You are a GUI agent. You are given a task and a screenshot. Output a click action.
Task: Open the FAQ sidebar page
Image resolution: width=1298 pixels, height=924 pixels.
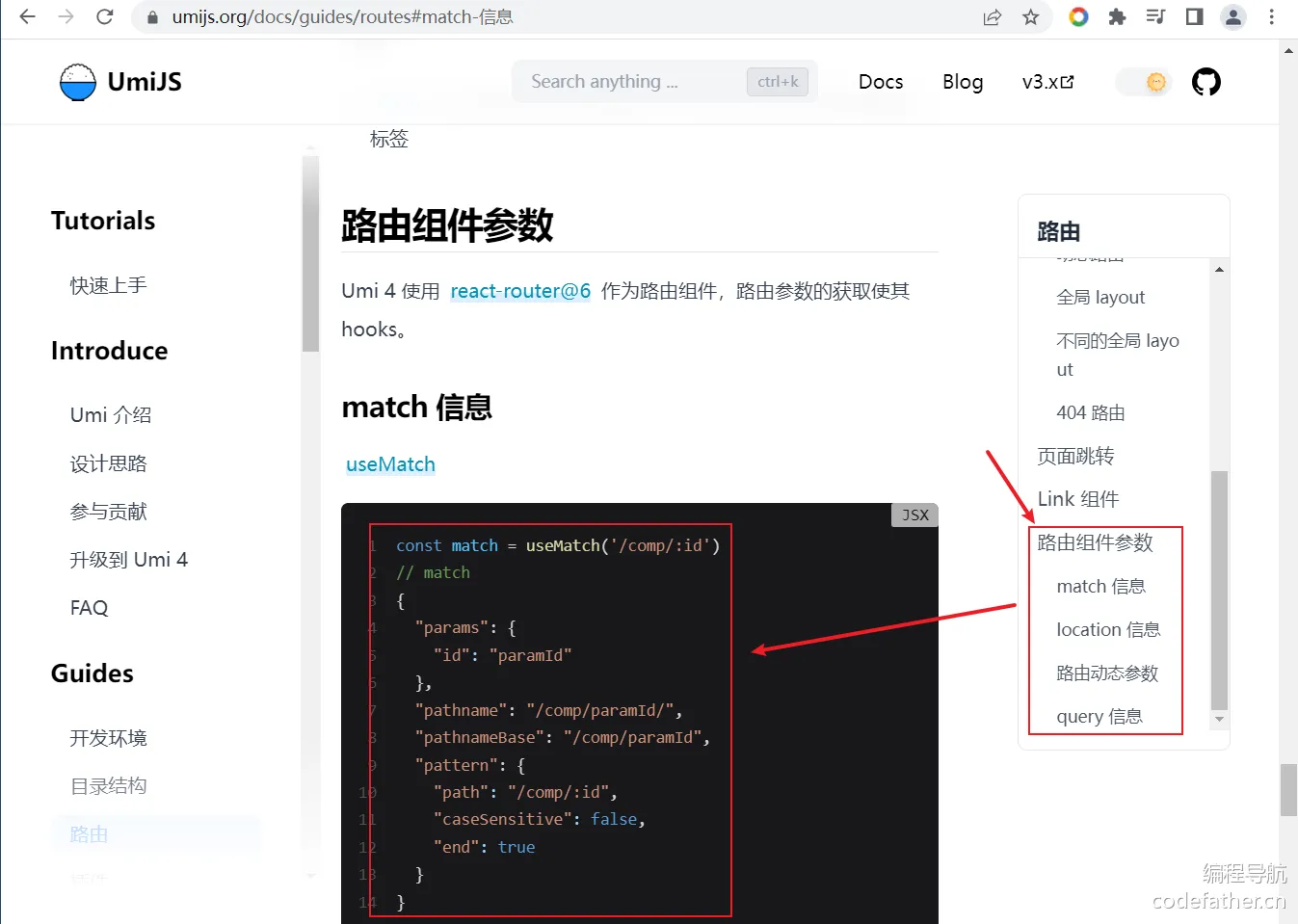pyautogui.click(x=90, y=608)
